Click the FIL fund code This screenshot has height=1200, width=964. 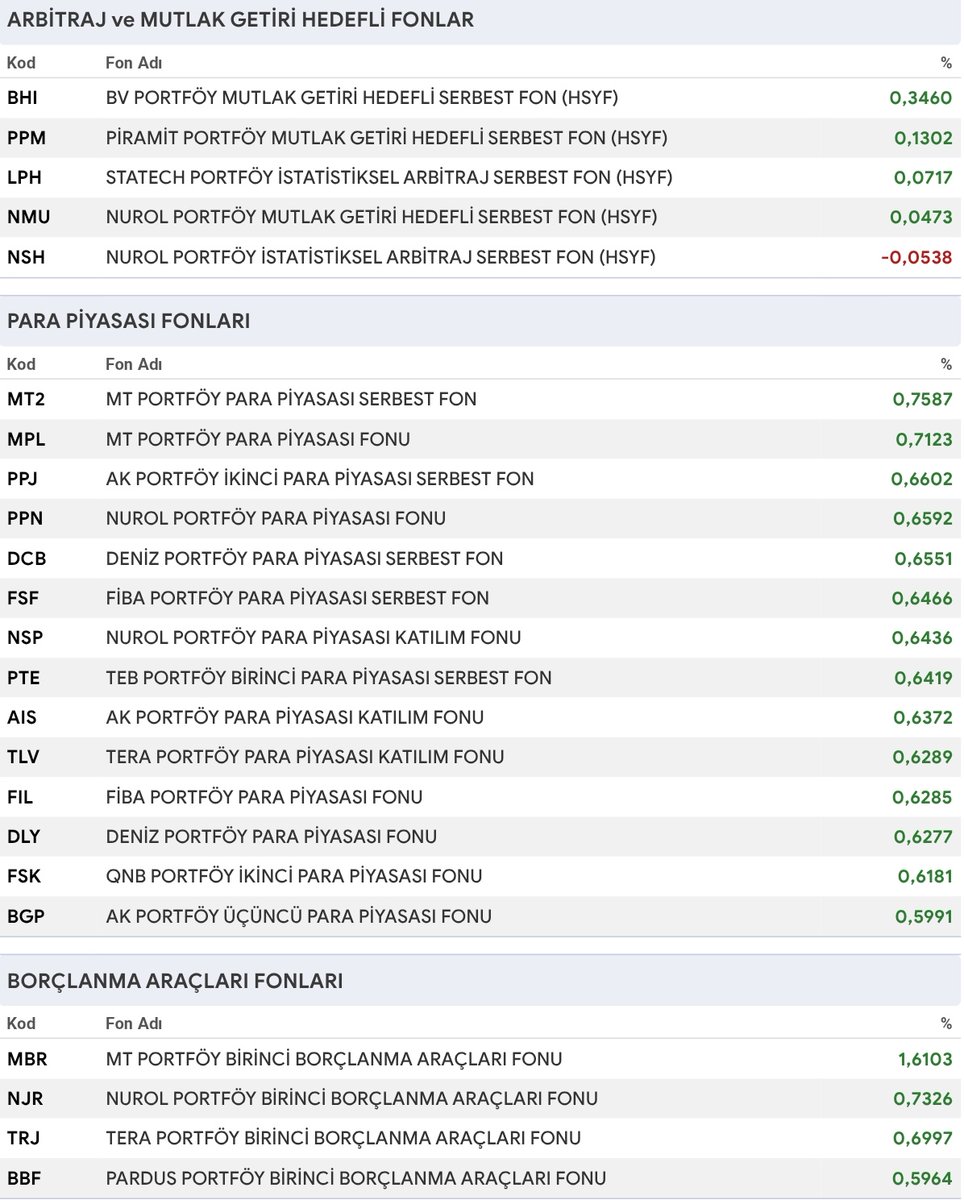(x=21, y=797)
